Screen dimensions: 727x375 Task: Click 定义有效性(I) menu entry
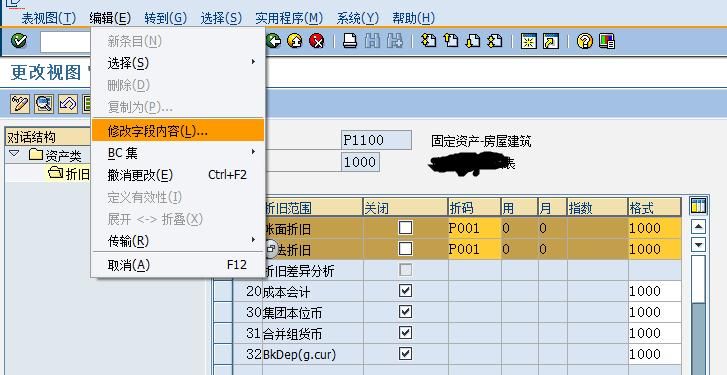[178, 197]
